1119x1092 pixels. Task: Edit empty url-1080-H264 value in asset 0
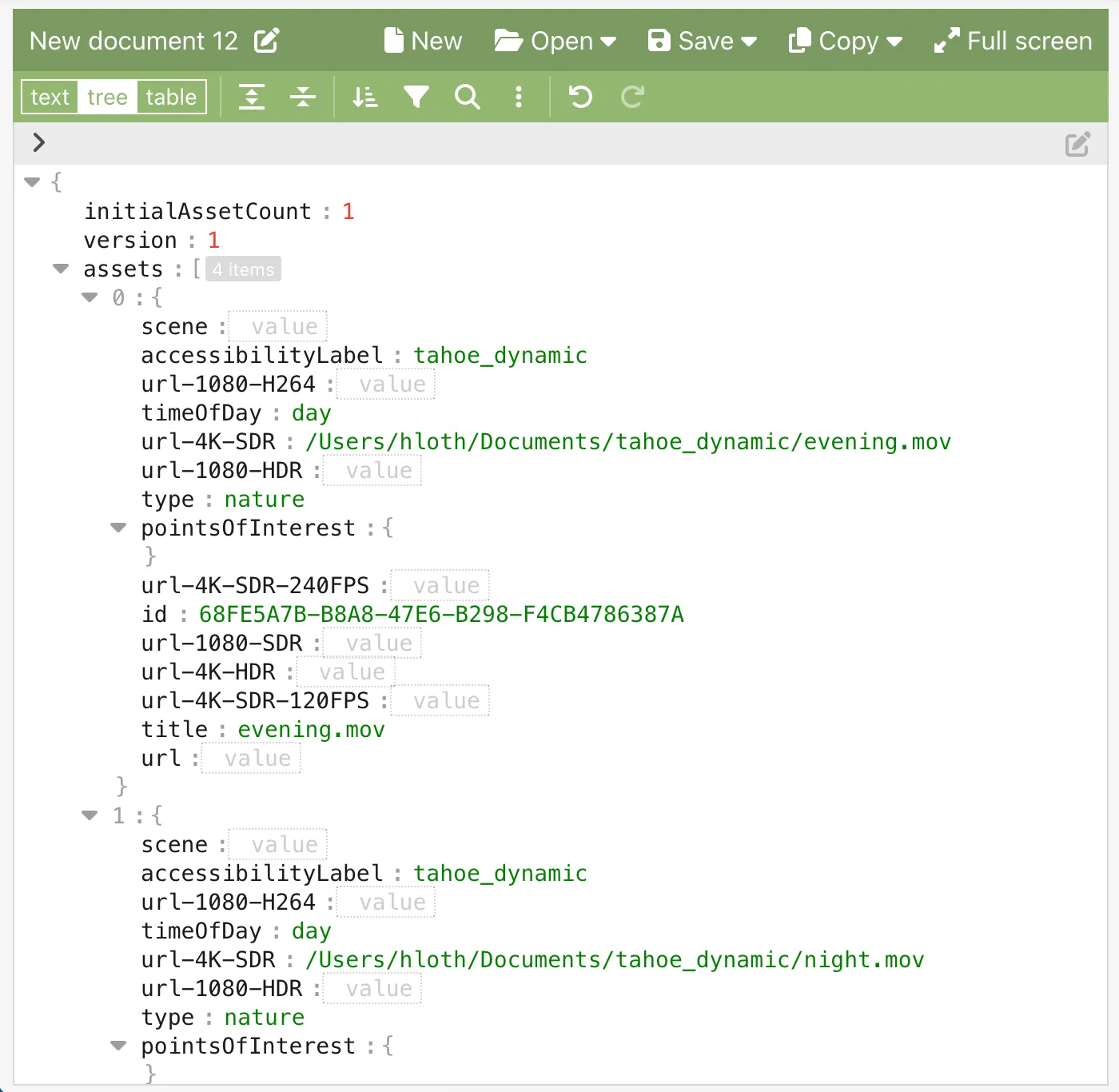[x=386, y=384]
